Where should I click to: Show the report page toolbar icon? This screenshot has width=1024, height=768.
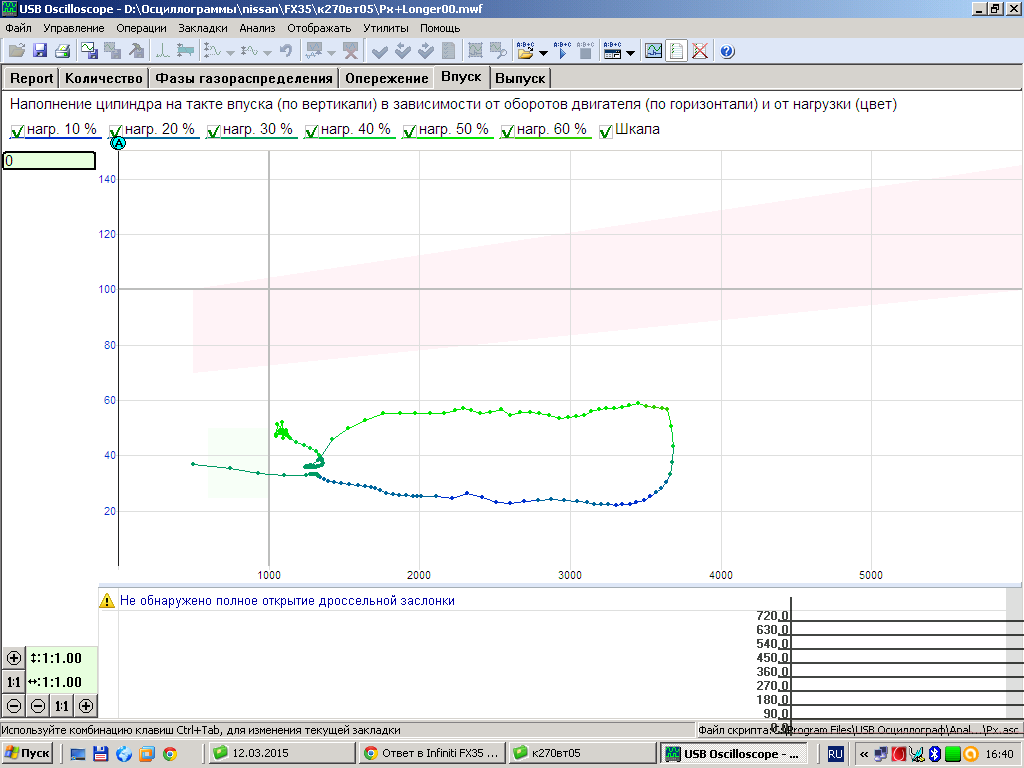[x=677, y=51]
